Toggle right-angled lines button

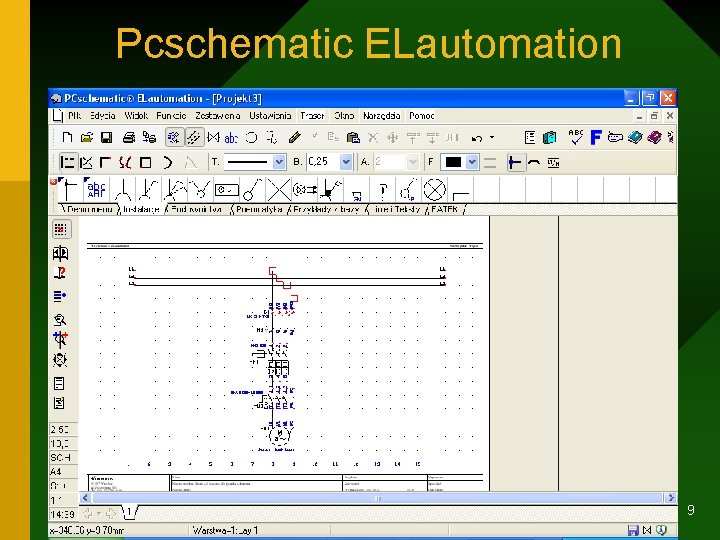pos(106,163)
